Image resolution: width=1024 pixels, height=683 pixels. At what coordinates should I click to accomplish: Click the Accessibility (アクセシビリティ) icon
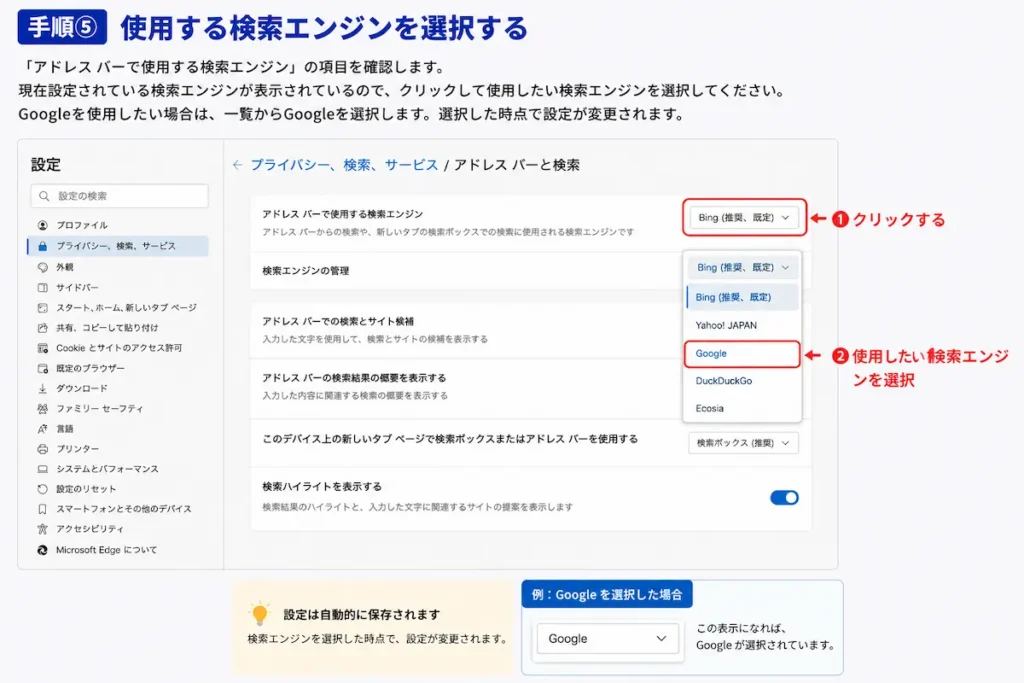coord(42,529)
